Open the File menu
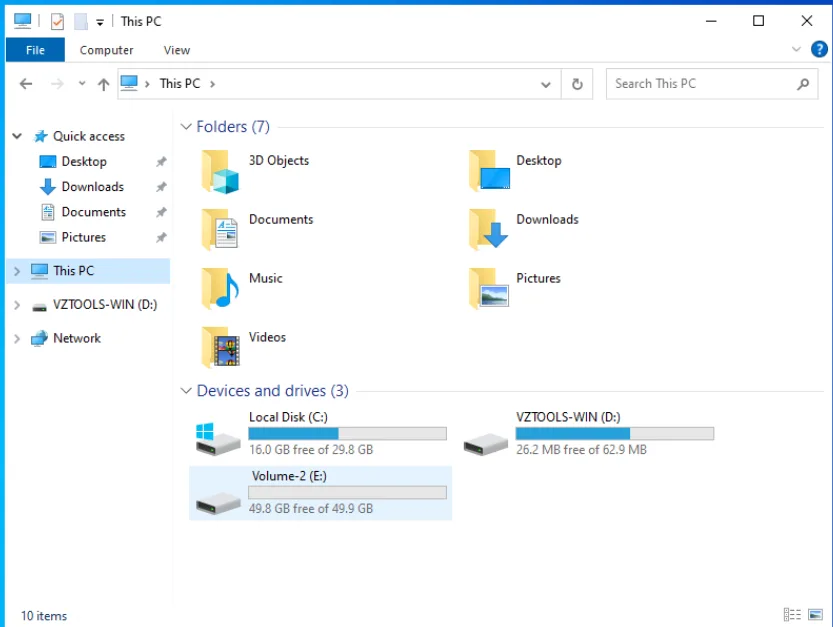This screenshot has height=627, width=833. pyautogui.click(x=35, y=50)
